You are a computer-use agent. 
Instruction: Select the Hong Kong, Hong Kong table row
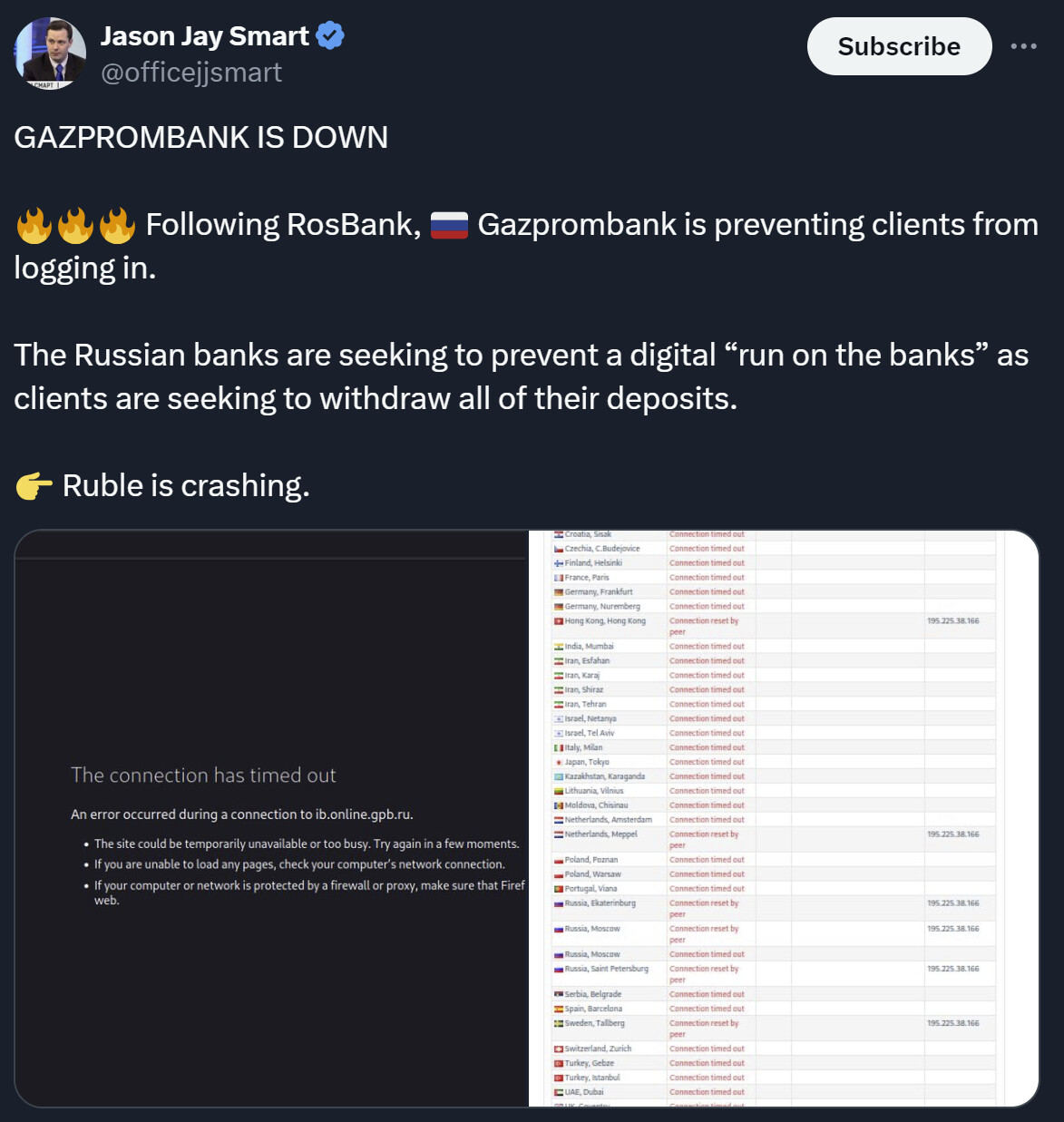pos(774,626)
